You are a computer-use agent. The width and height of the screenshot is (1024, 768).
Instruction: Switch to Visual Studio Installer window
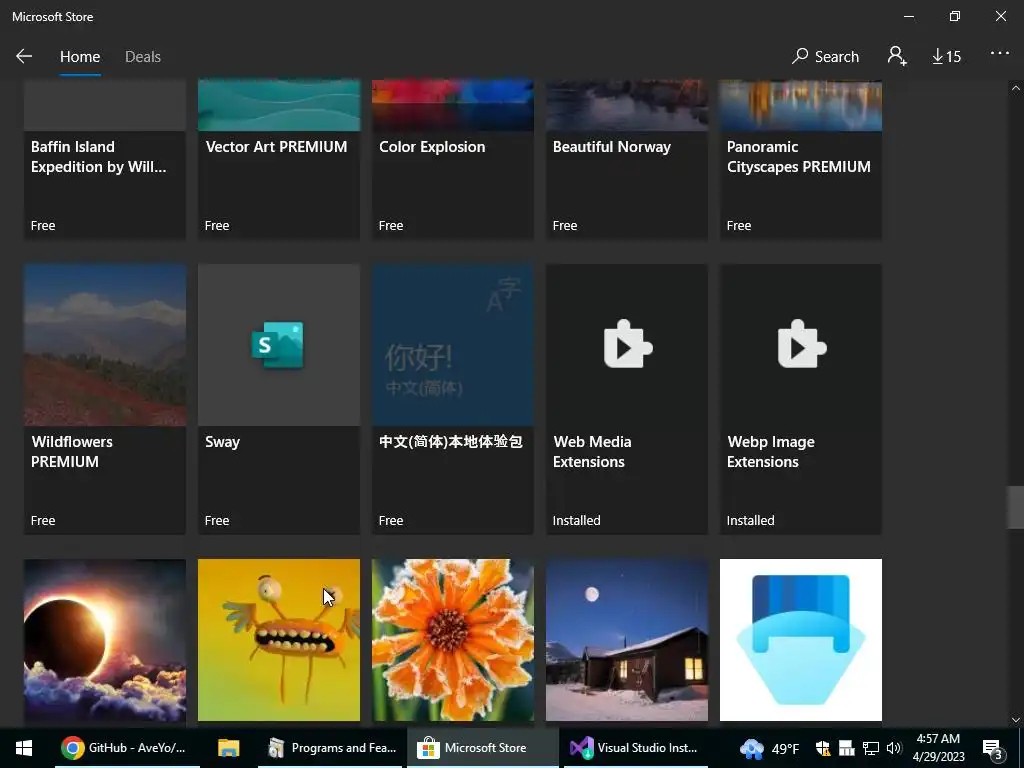coord(635,748)
